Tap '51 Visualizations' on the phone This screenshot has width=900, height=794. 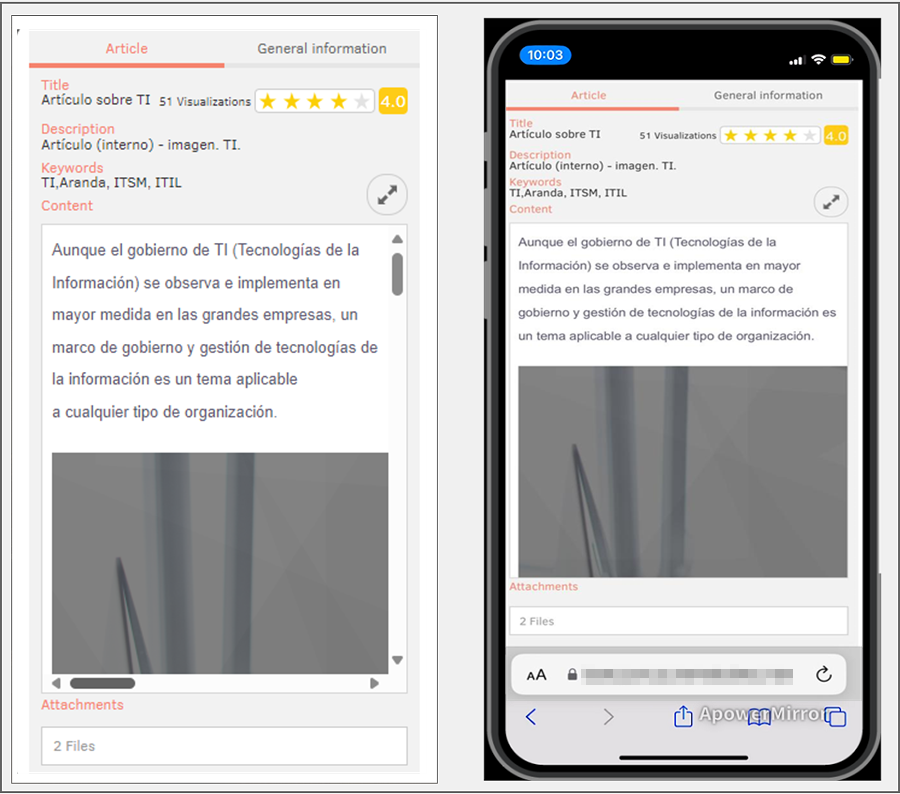678,135
